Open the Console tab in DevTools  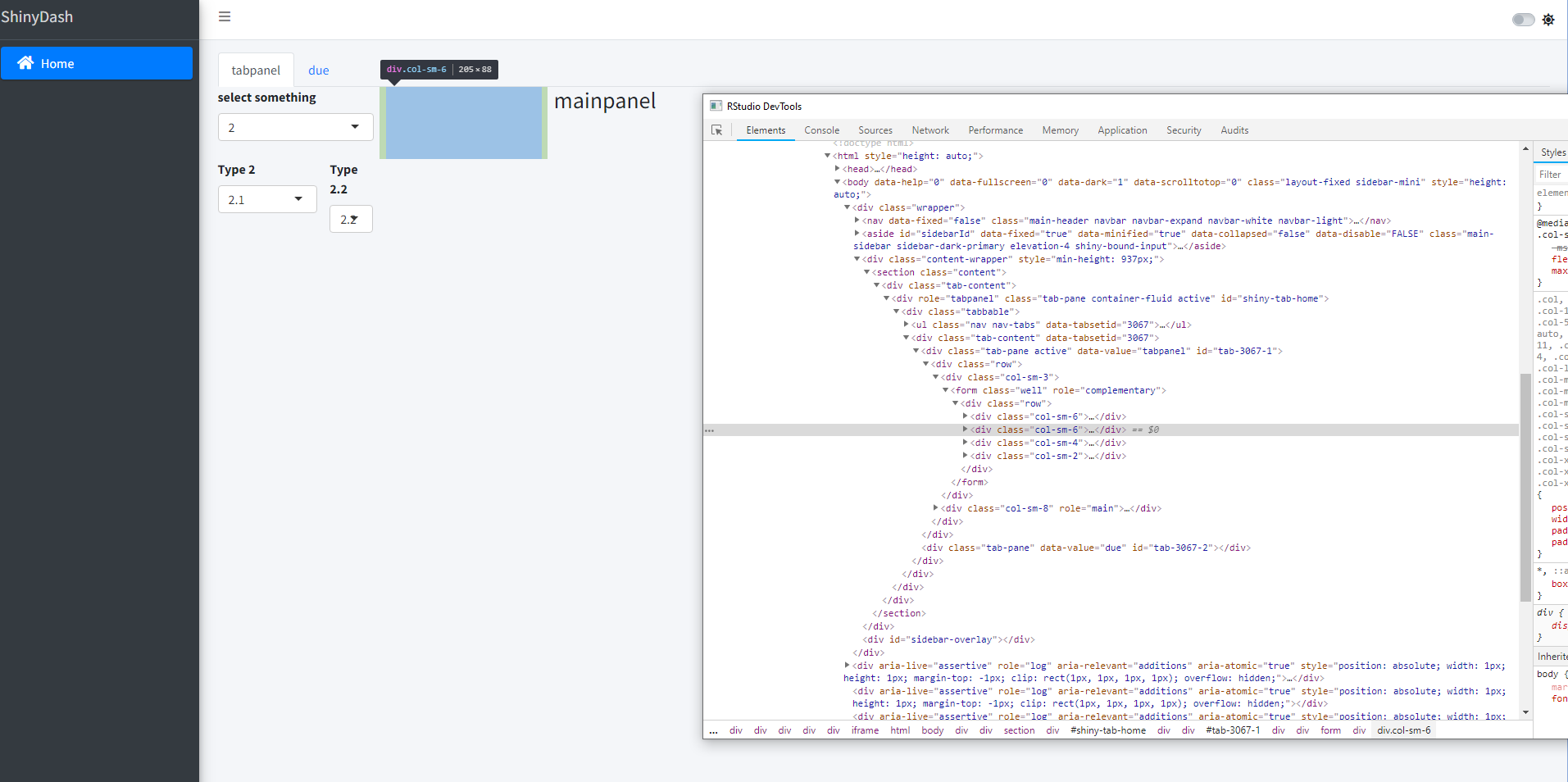(x=820, y=130)
